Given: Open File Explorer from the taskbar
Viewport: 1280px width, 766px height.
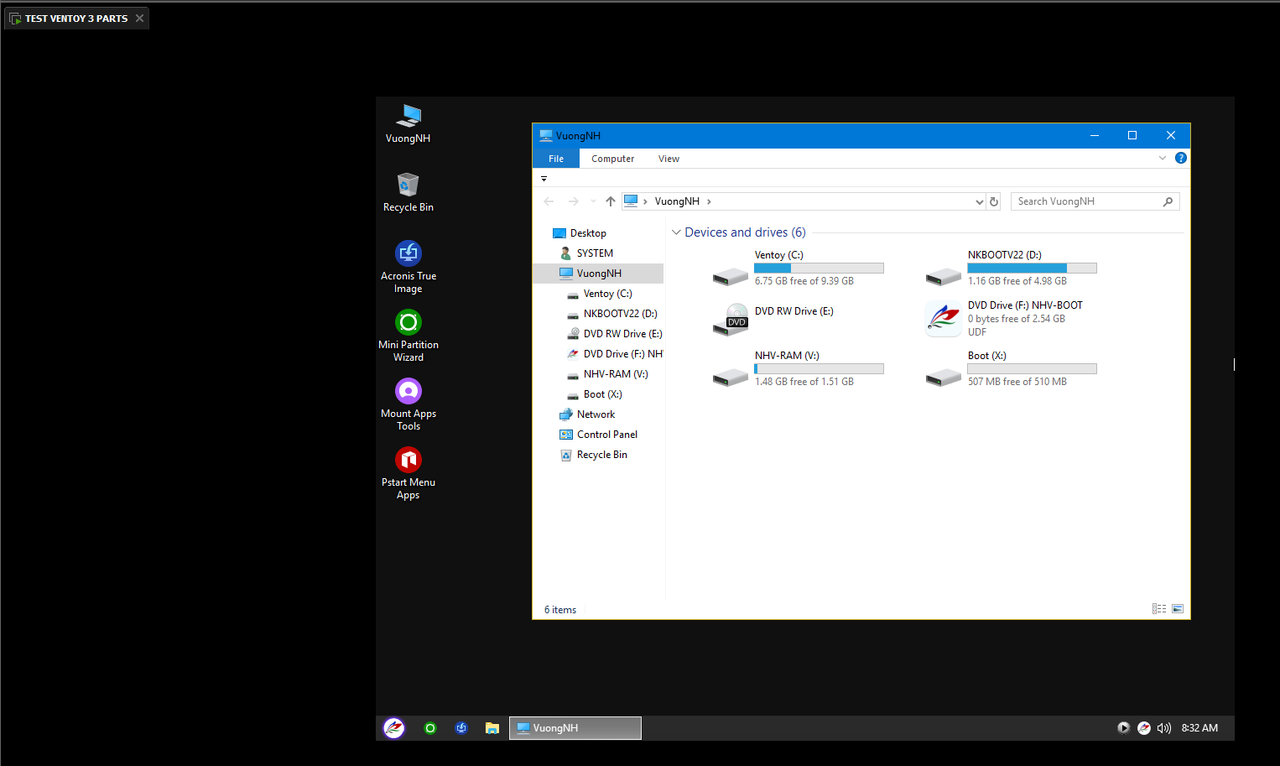Looking at the screenshot, I should 492,728.
